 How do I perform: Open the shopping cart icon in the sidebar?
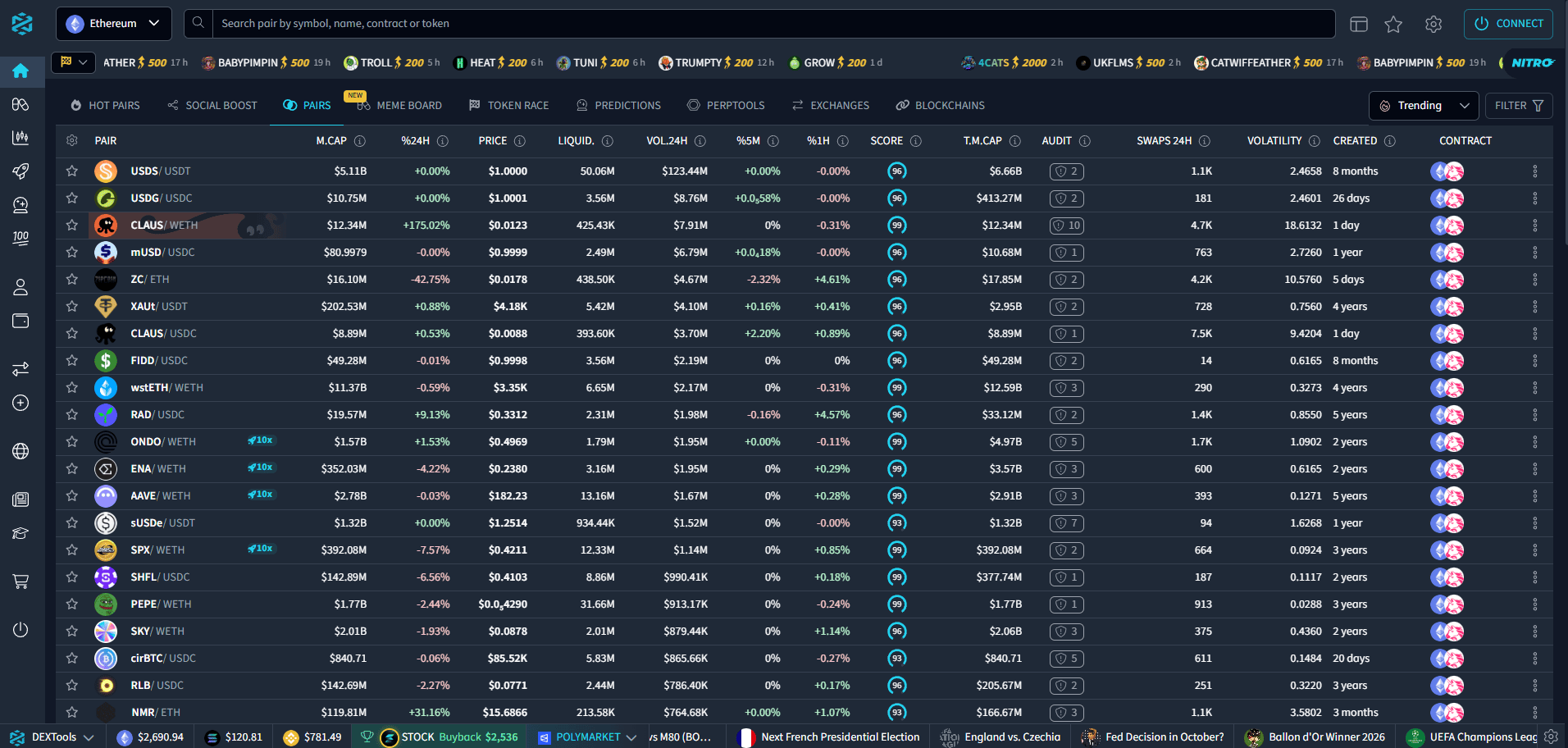coord(21,582)
